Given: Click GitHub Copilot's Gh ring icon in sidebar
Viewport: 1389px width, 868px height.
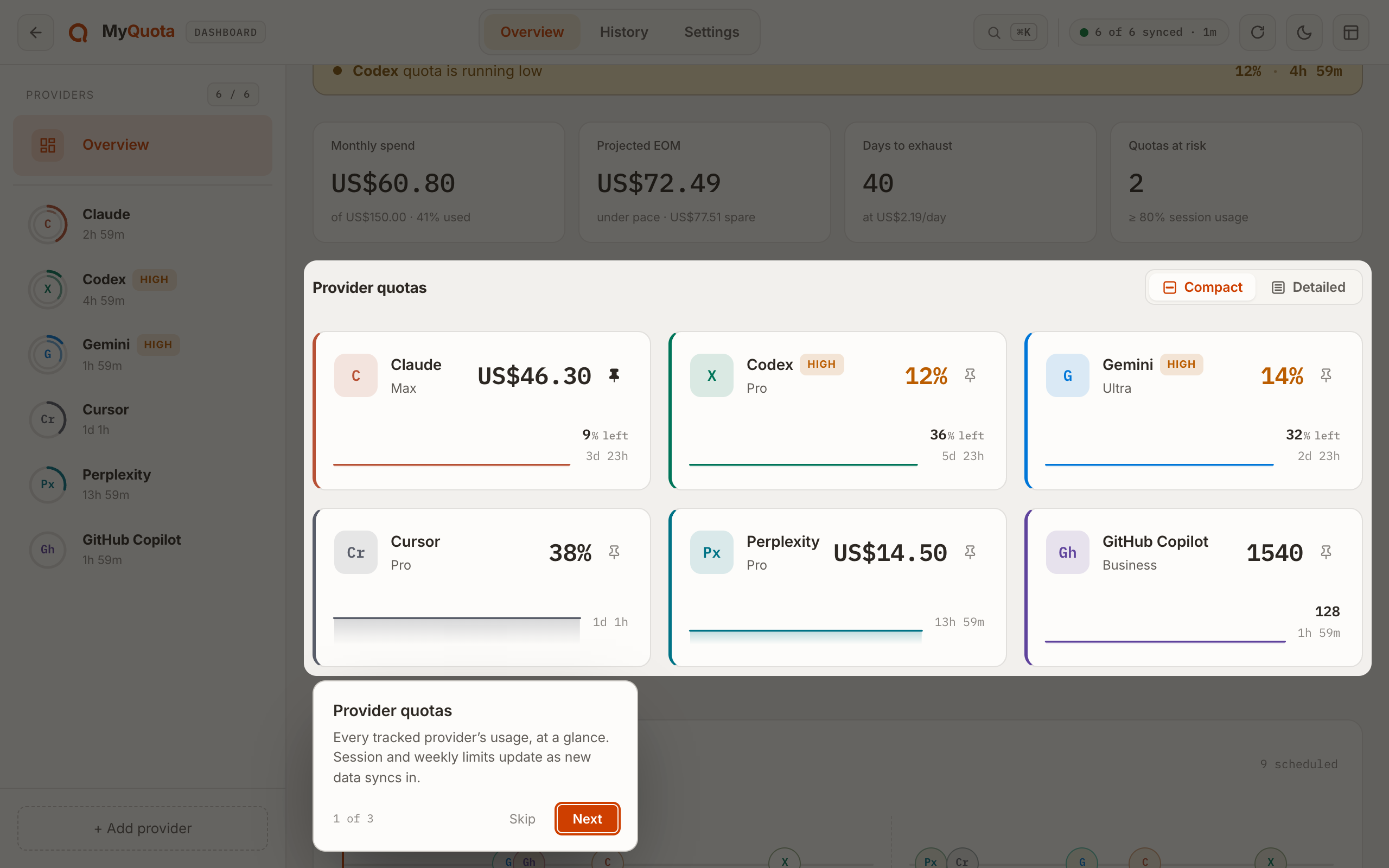Looking at the screenshot, I should click(x=48, y=550).
